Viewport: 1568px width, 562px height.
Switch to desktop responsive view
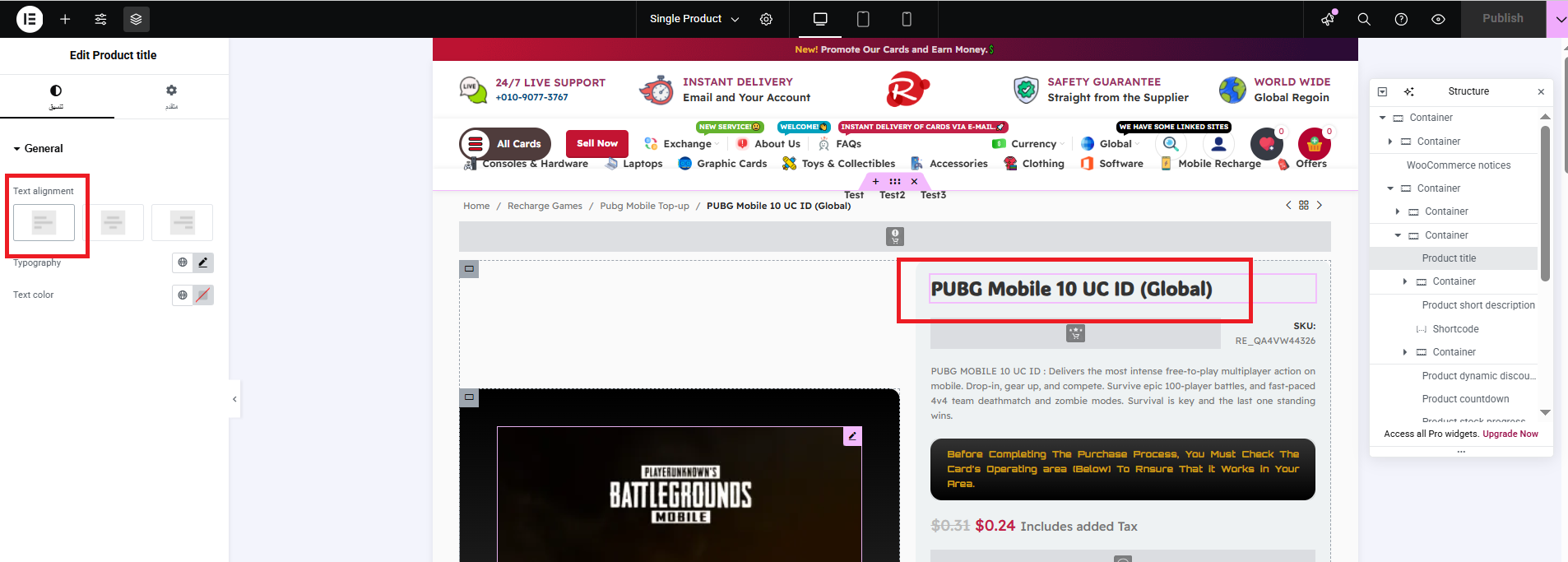[820, 19]
